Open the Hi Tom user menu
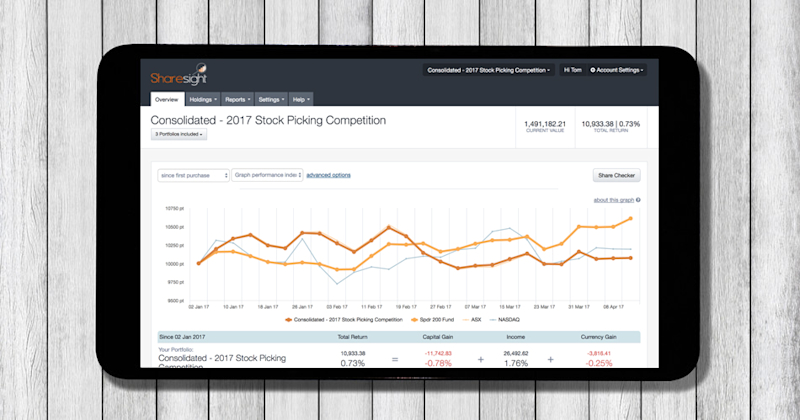The image size is (800, 420). point(572,70)
